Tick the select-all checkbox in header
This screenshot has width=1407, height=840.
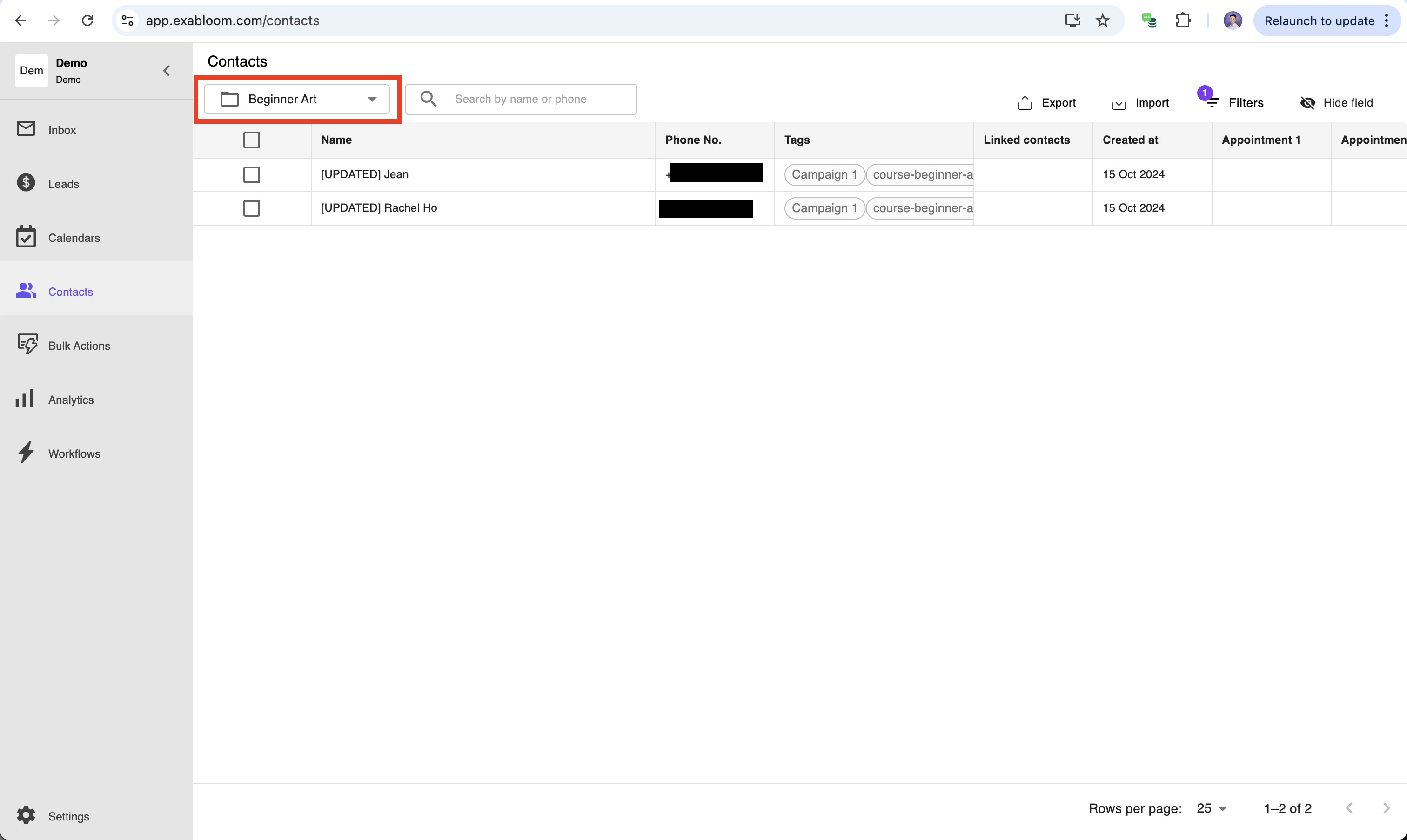click(x=251, y=140)
